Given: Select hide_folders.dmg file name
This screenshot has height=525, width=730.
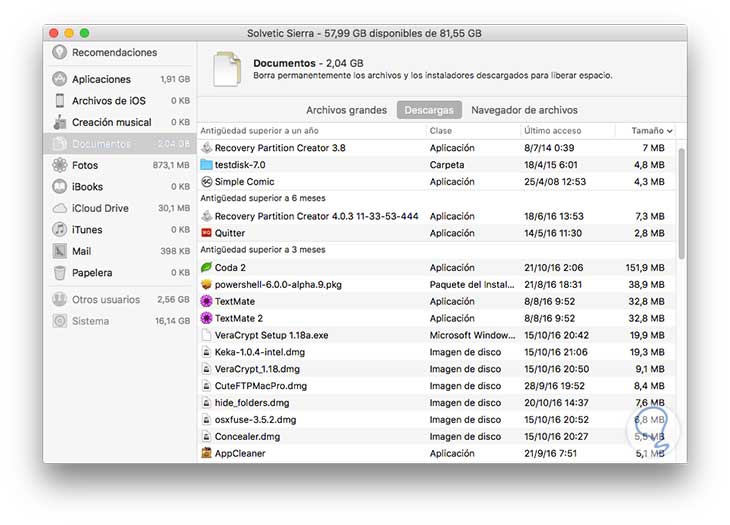Looking at the screenshot, I should tap(252, 403).
